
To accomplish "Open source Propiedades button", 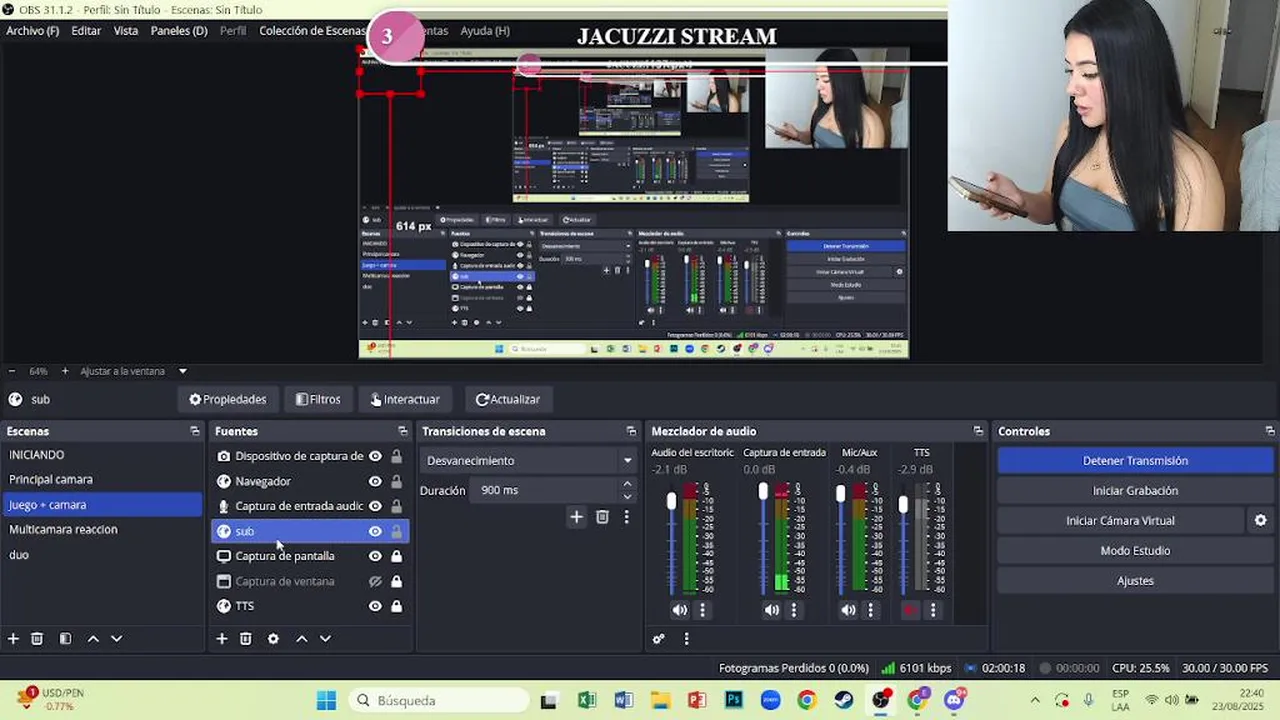I will coord(228,399).
